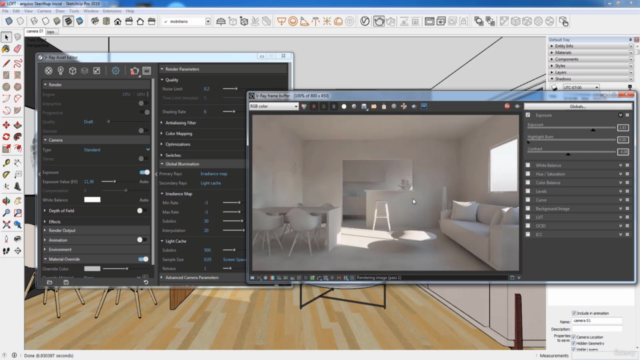Uncheck the Exposure correction checkbox
Screen dimensions: 640x360
(528, 115)
